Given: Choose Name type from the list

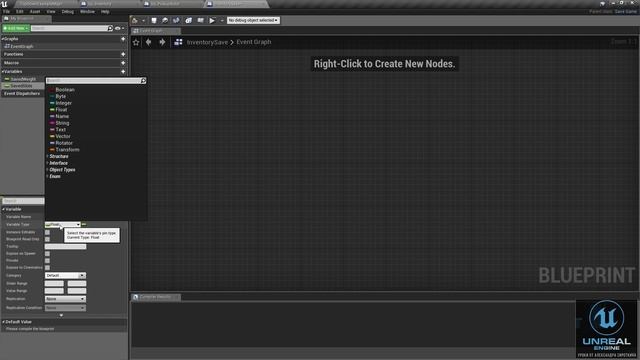Looking at the screenshot, I should pos(62,116).
